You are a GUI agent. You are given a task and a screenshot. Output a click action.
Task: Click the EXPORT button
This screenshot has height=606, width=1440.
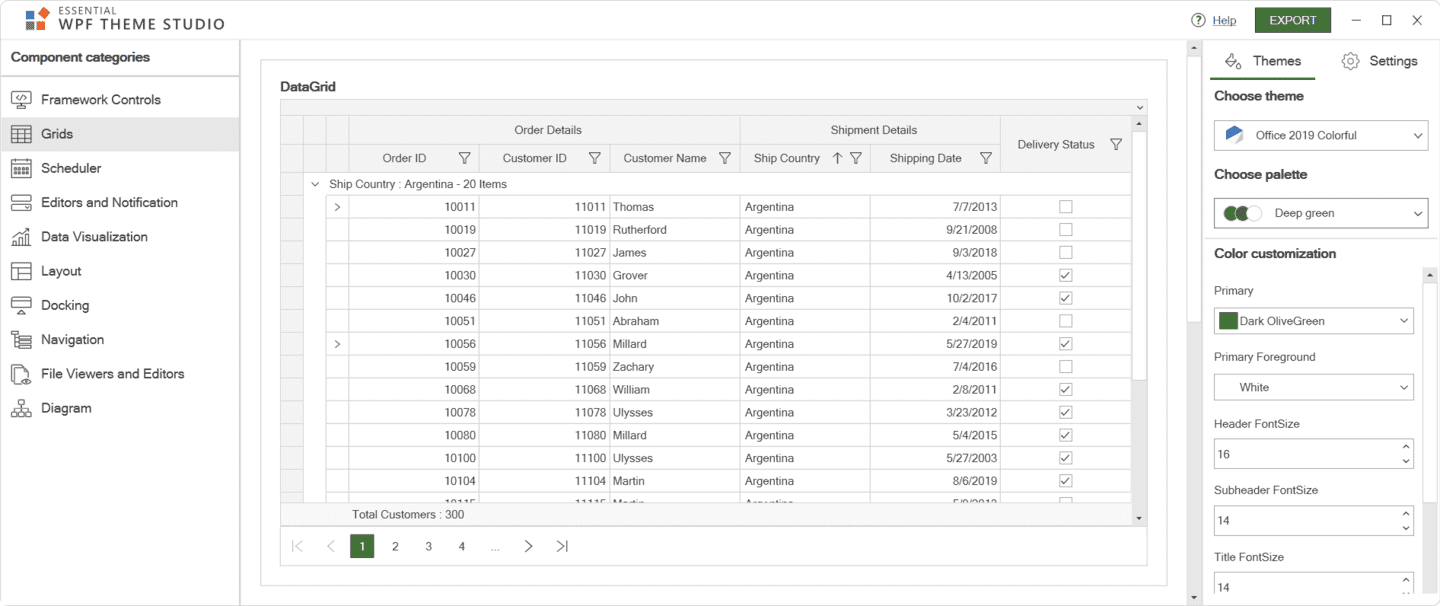click(x=1292, y=20)
